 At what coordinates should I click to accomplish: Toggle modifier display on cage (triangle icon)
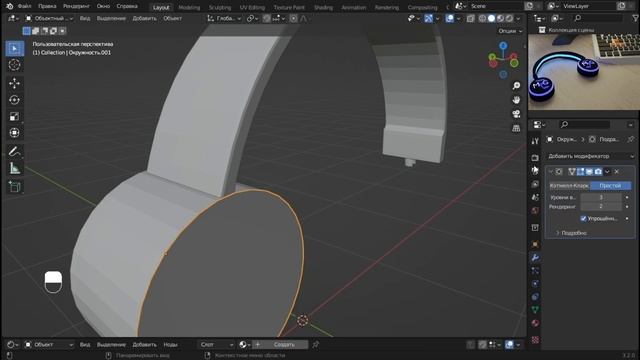pos(572,172)
